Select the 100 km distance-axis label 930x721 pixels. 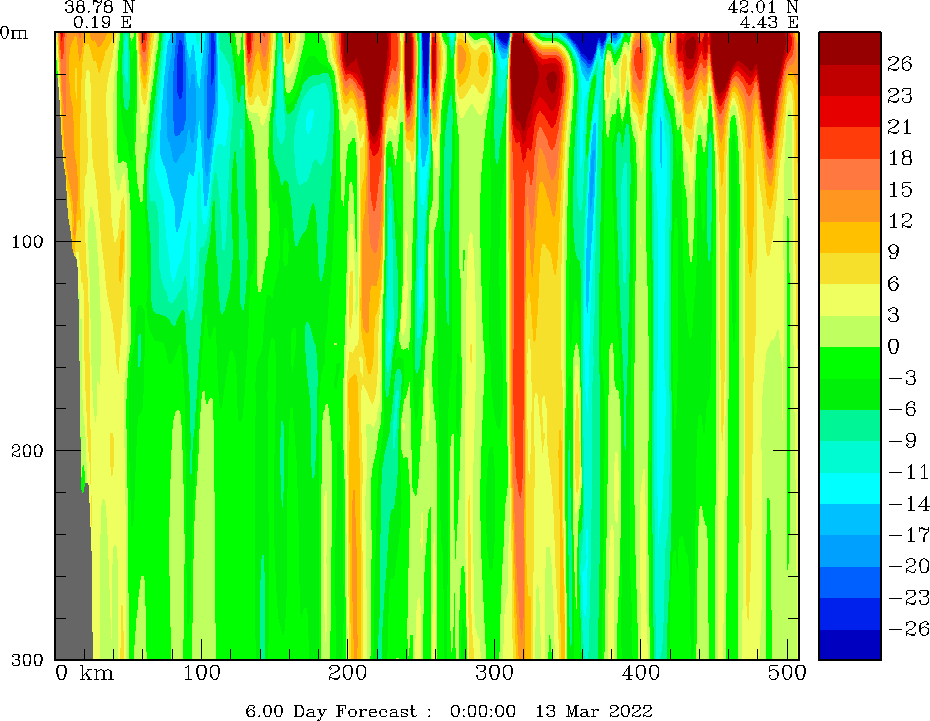tap(202, 674)
